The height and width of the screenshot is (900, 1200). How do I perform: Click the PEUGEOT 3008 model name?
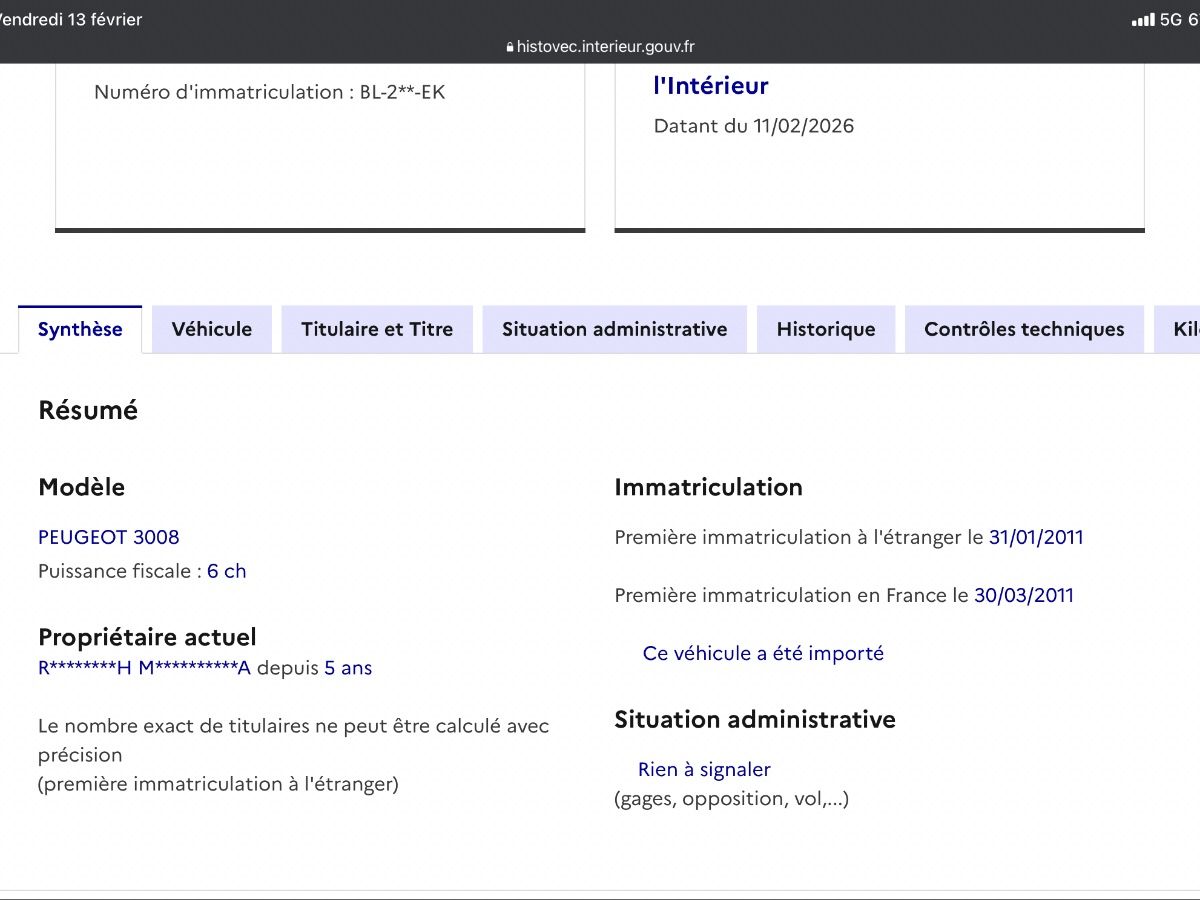(x=109, y=537)
